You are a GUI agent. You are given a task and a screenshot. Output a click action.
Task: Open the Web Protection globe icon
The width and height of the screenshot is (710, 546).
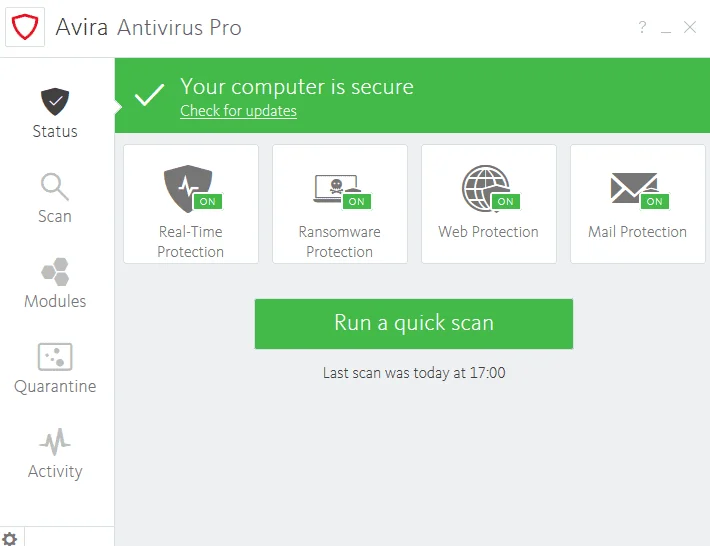(486, 188)
